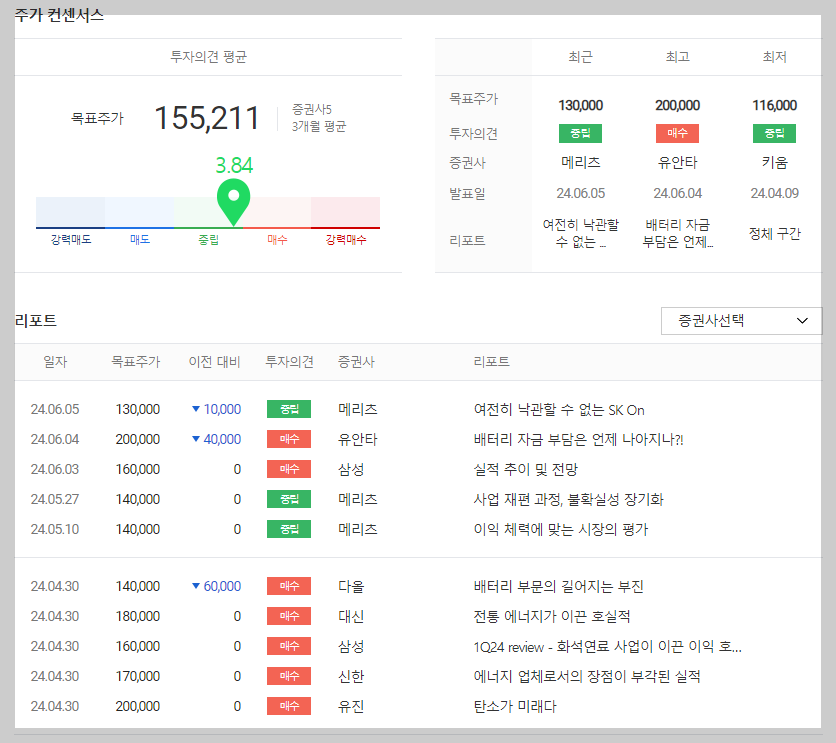Open report 전통 에너지가 이끈 호실적
Viewport: 836px width, 743px height.
(552, 616)
